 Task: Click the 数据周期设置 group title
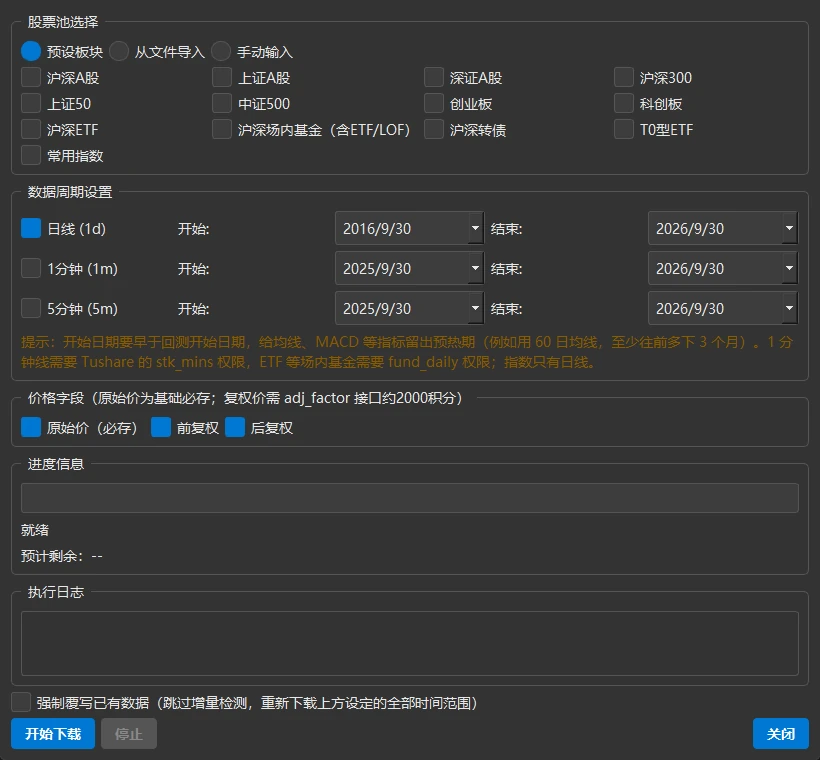coord(70,192)
